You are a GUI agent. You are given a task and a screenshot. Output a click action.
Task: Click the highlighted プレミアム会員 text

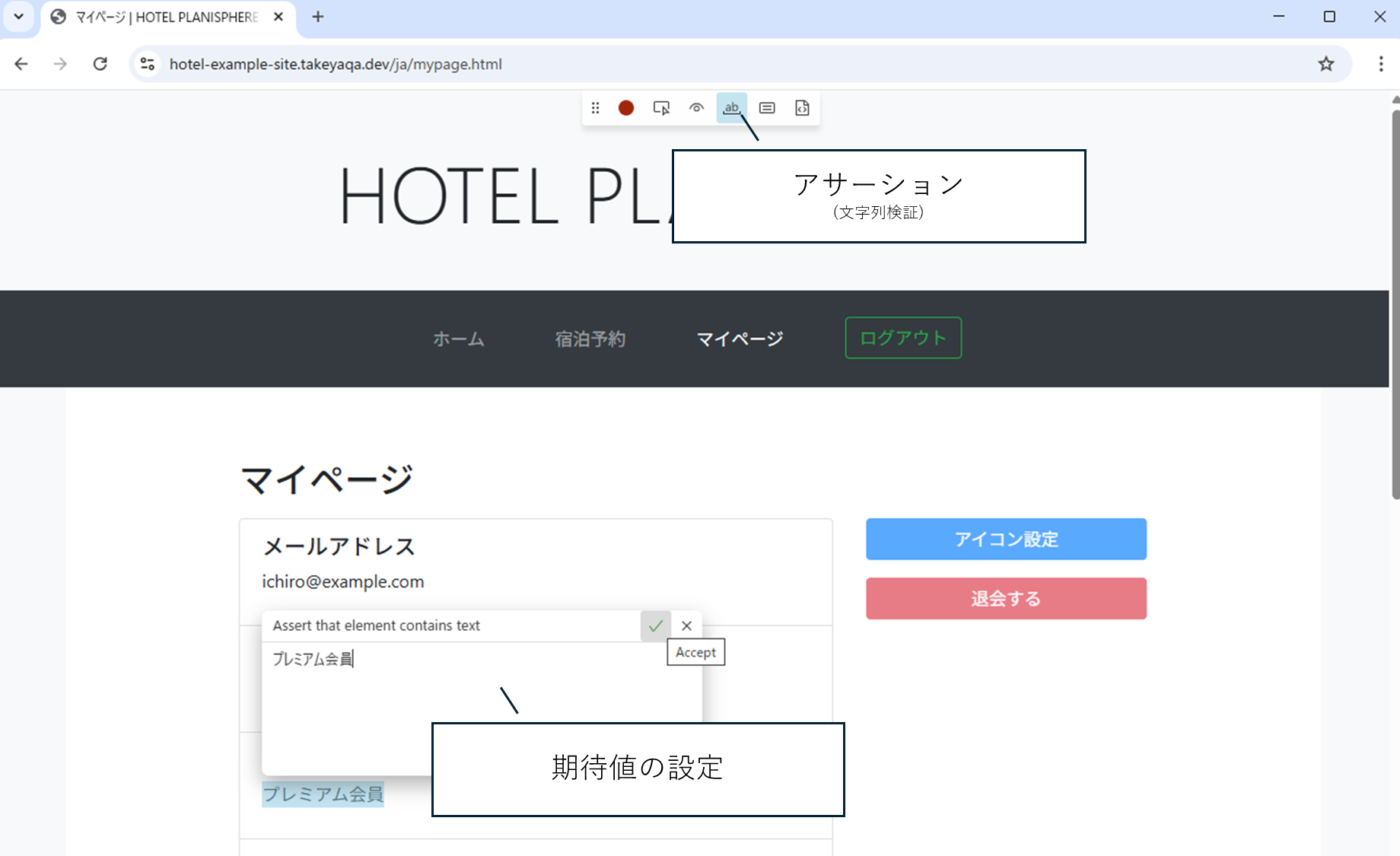pos(323,794)
